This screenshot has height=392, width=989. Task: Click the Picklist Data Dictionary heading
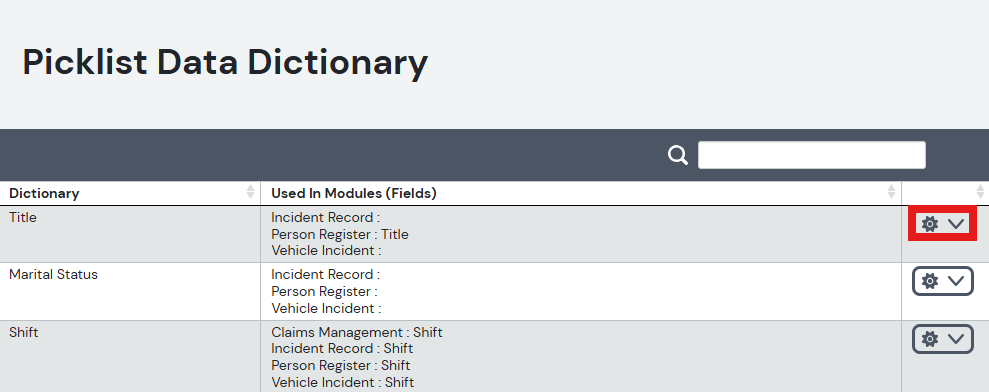coord(225,62)
